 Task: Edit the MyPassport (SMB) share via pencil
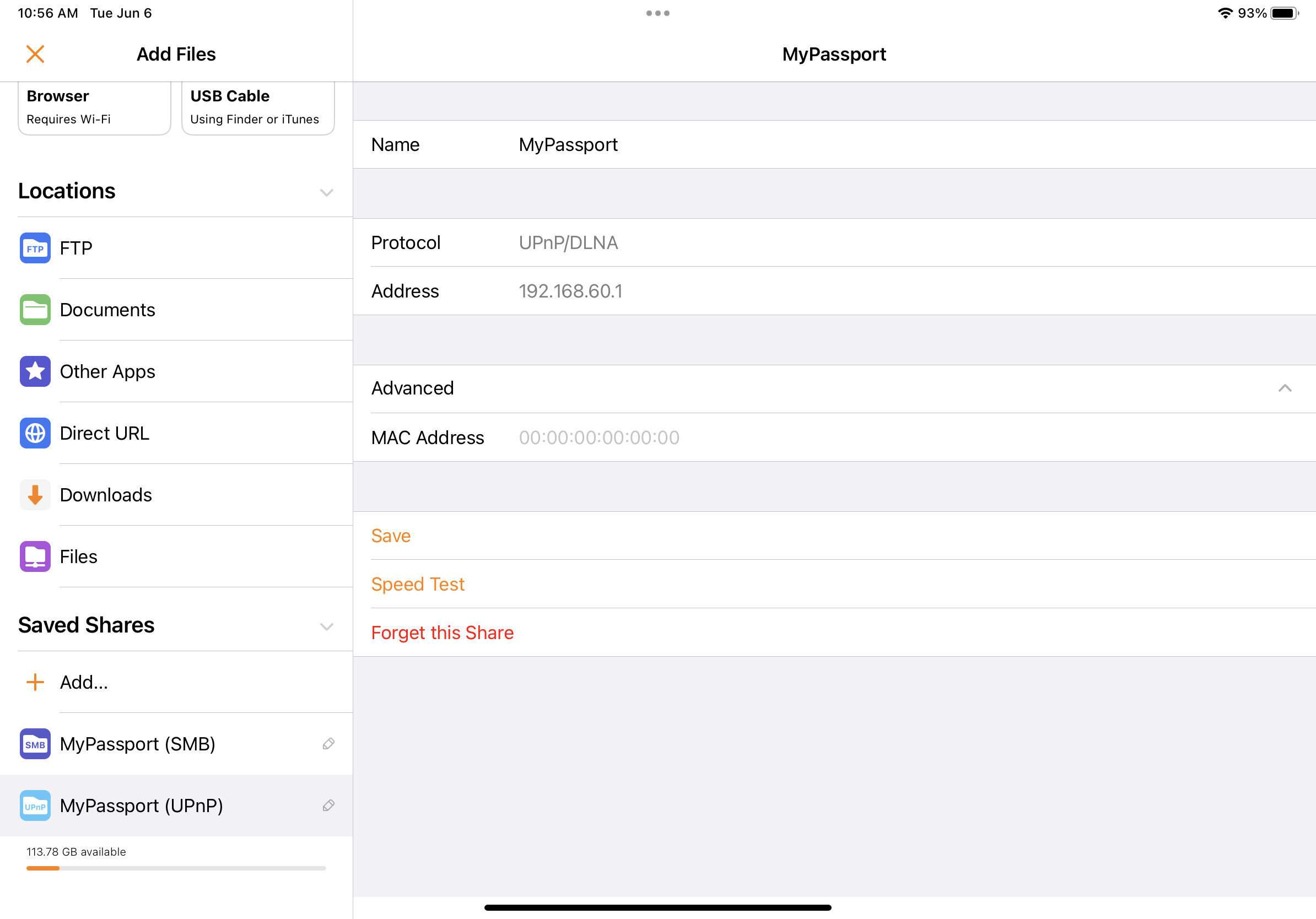[328, 744]
